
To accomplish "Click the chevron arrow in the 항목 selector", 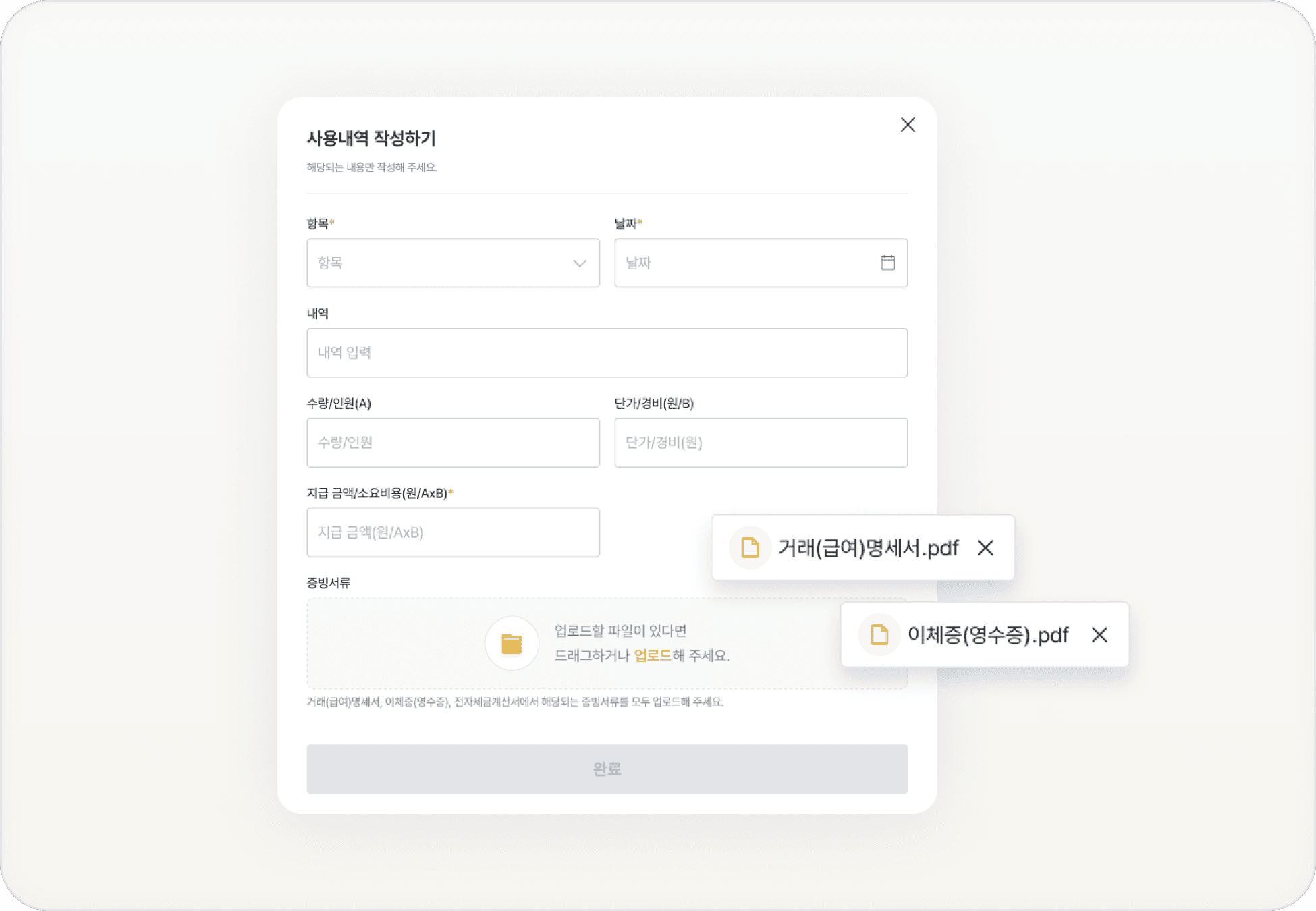I will pos(579,263).
